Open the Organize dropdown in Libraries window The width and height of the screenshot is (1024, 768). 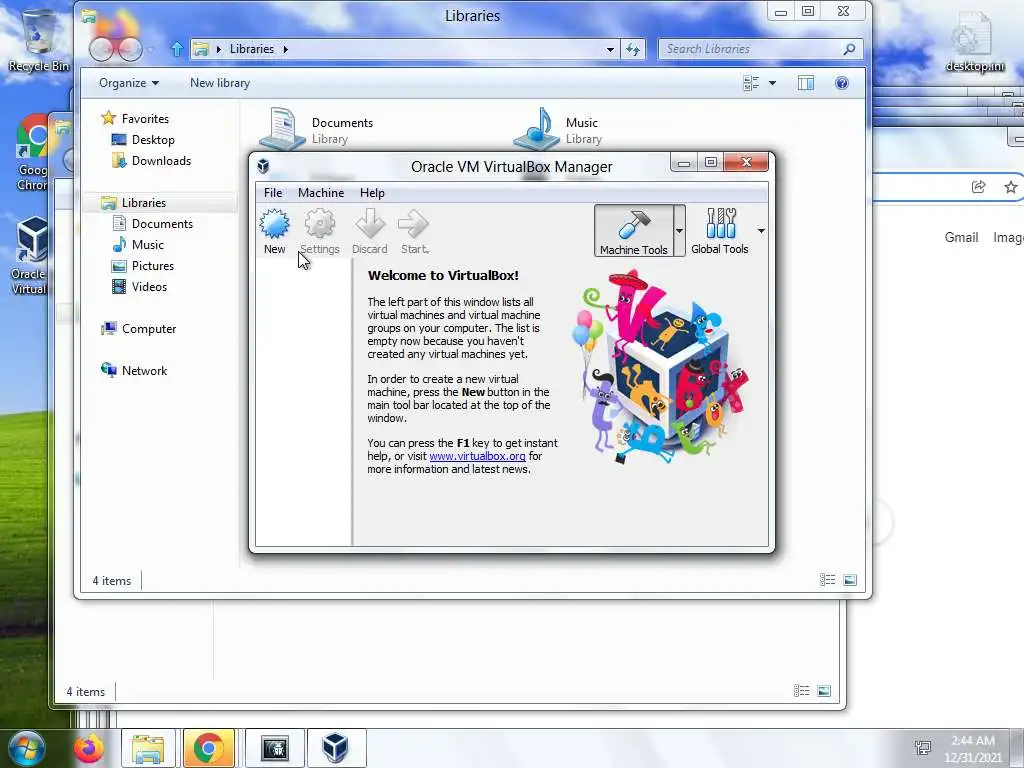(x=129, y=83)
